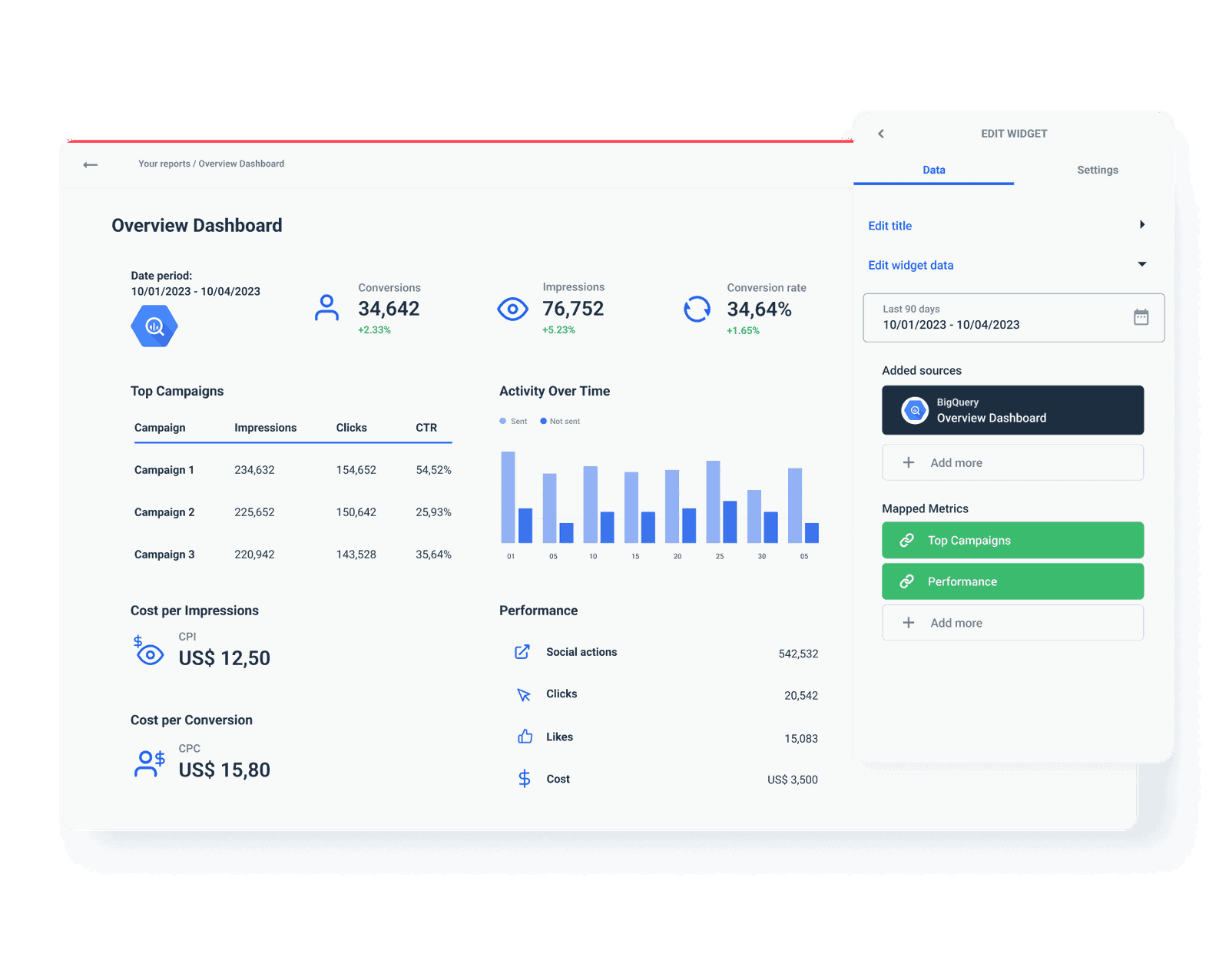The image size is (1229, 980).
Task: Click the Likes thumbs-up icon
Action: (x=524, y=736)
